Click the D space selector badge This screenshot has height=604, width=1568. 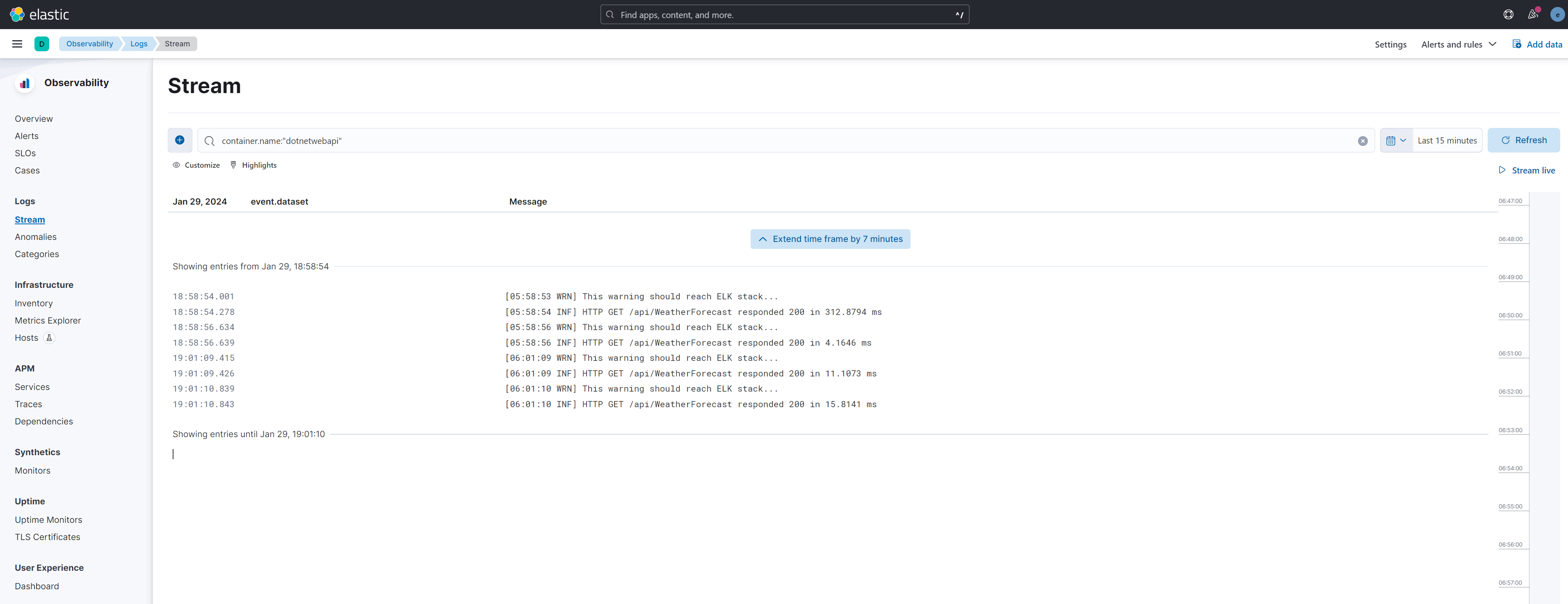(41, 44)
